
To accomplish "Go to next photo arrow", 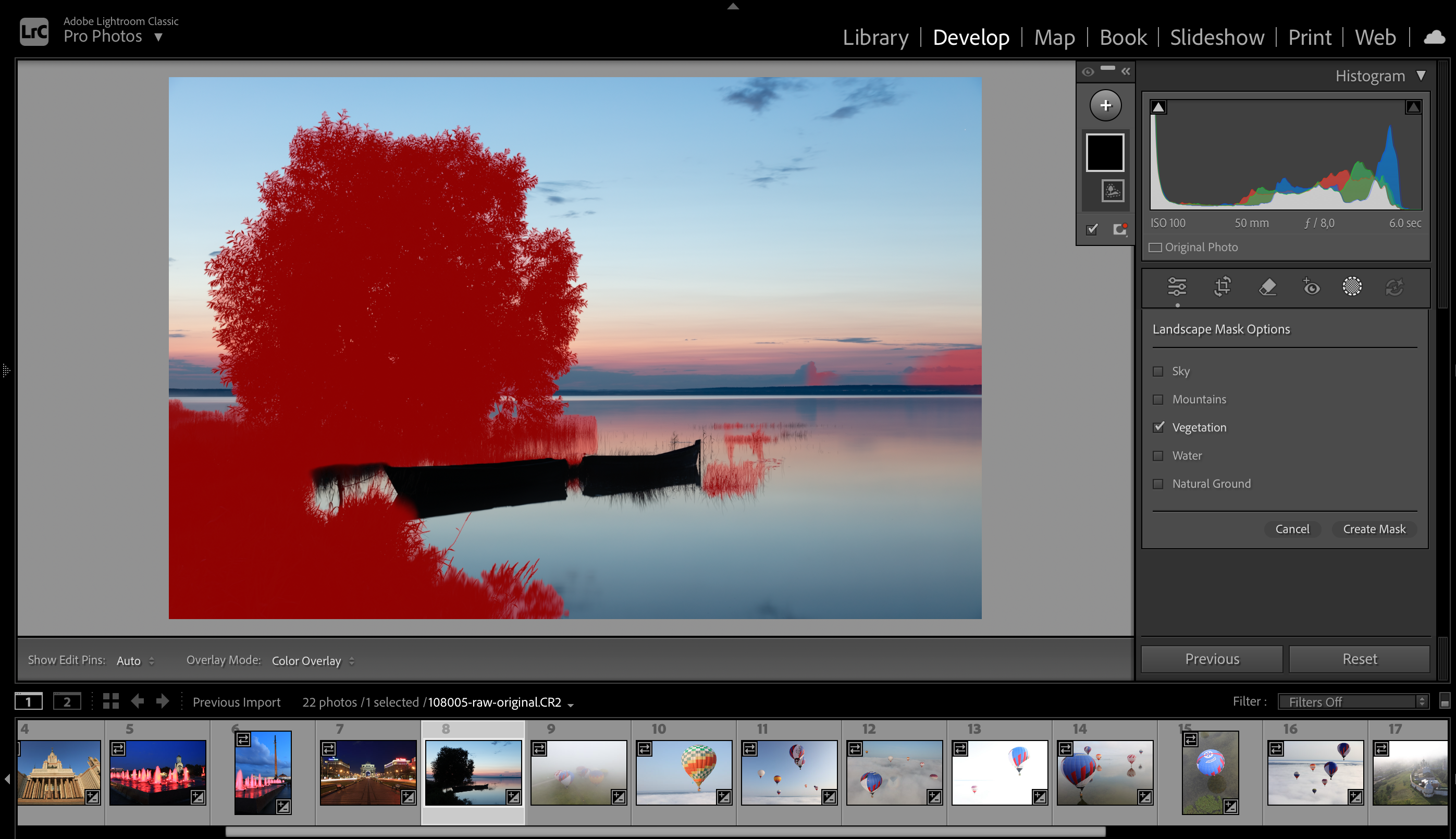I will (x=163, y=701).
